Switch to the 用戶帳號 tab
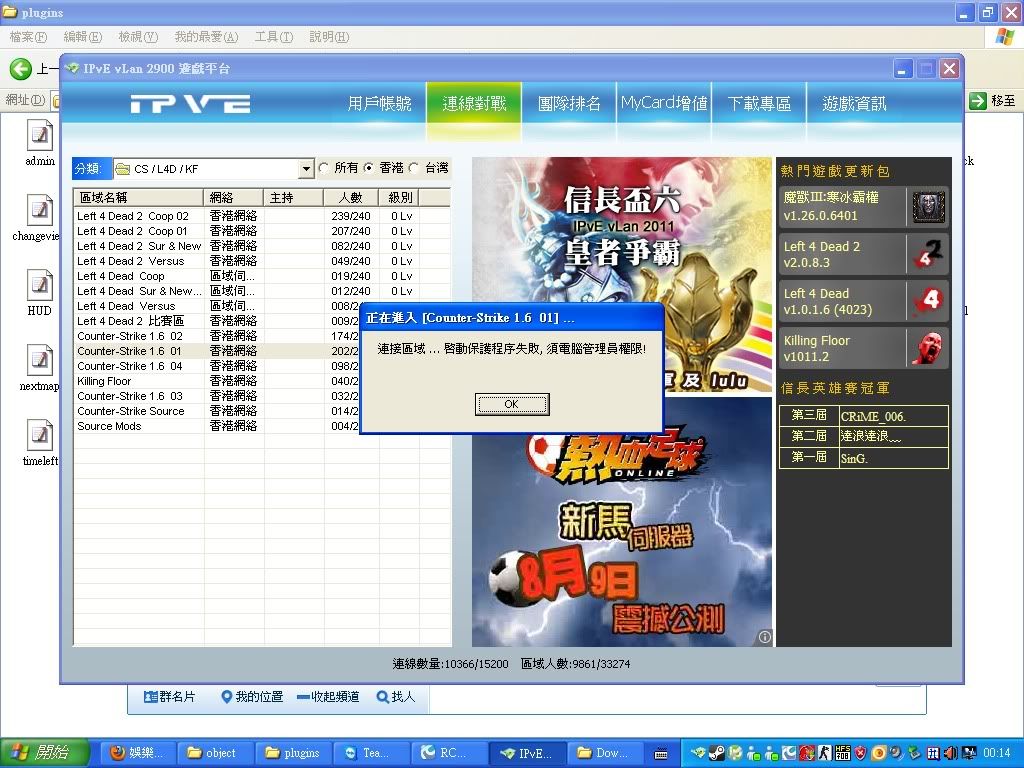Image resolution: width=1024 pixels, height=768 pixels. pos(379,104)
